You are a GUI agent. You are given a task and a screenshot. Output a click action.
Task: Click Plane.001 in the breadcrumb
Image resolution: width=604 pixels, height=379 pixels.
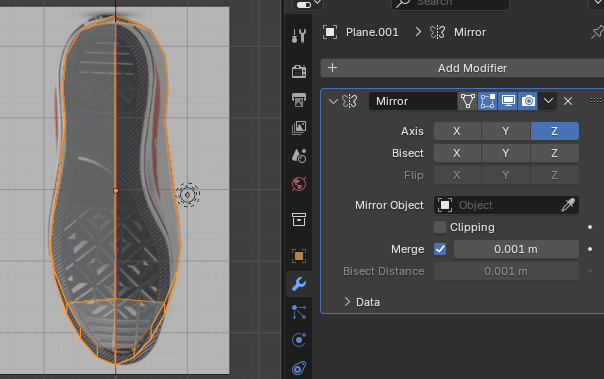(372, 32)
